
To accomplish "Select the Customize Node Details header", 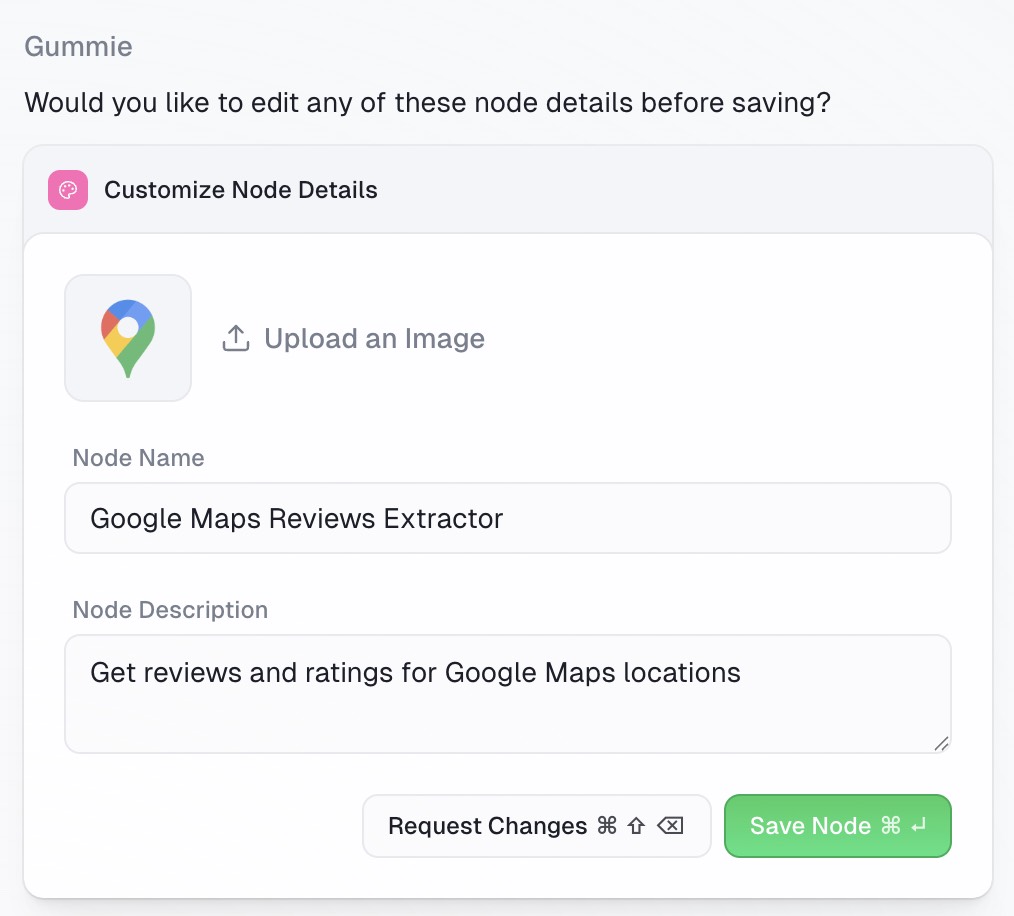I will [240, 190].
